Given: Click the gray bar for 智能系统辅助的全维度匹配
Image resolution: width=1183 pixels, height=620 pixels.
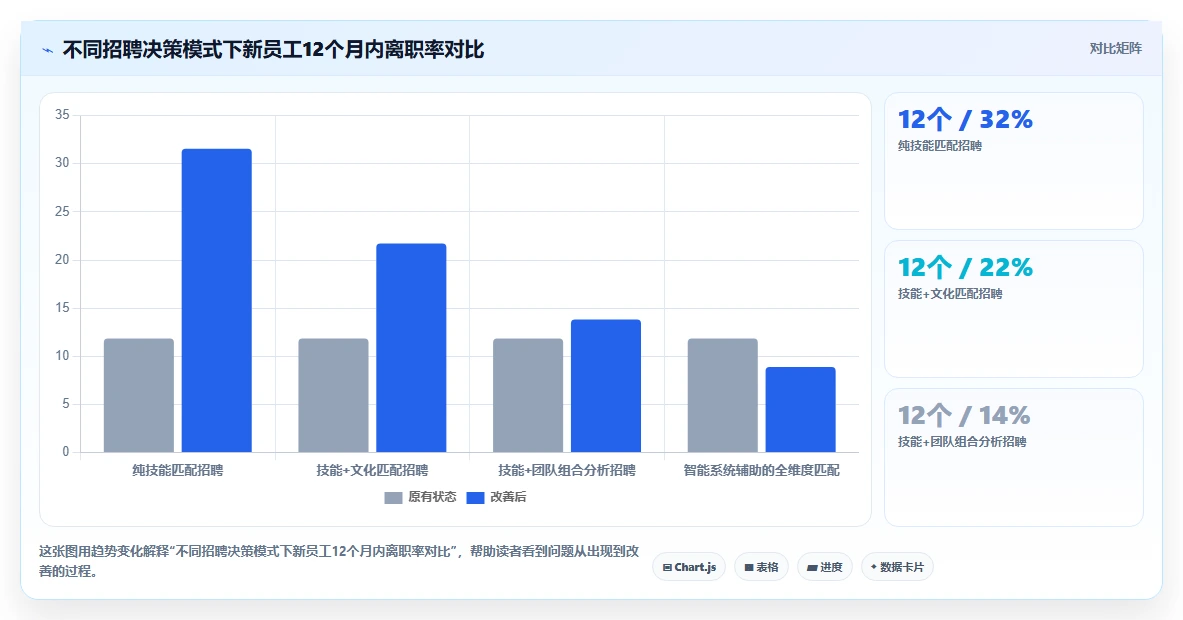Looking at the screenshot, I should click(723, 395).
